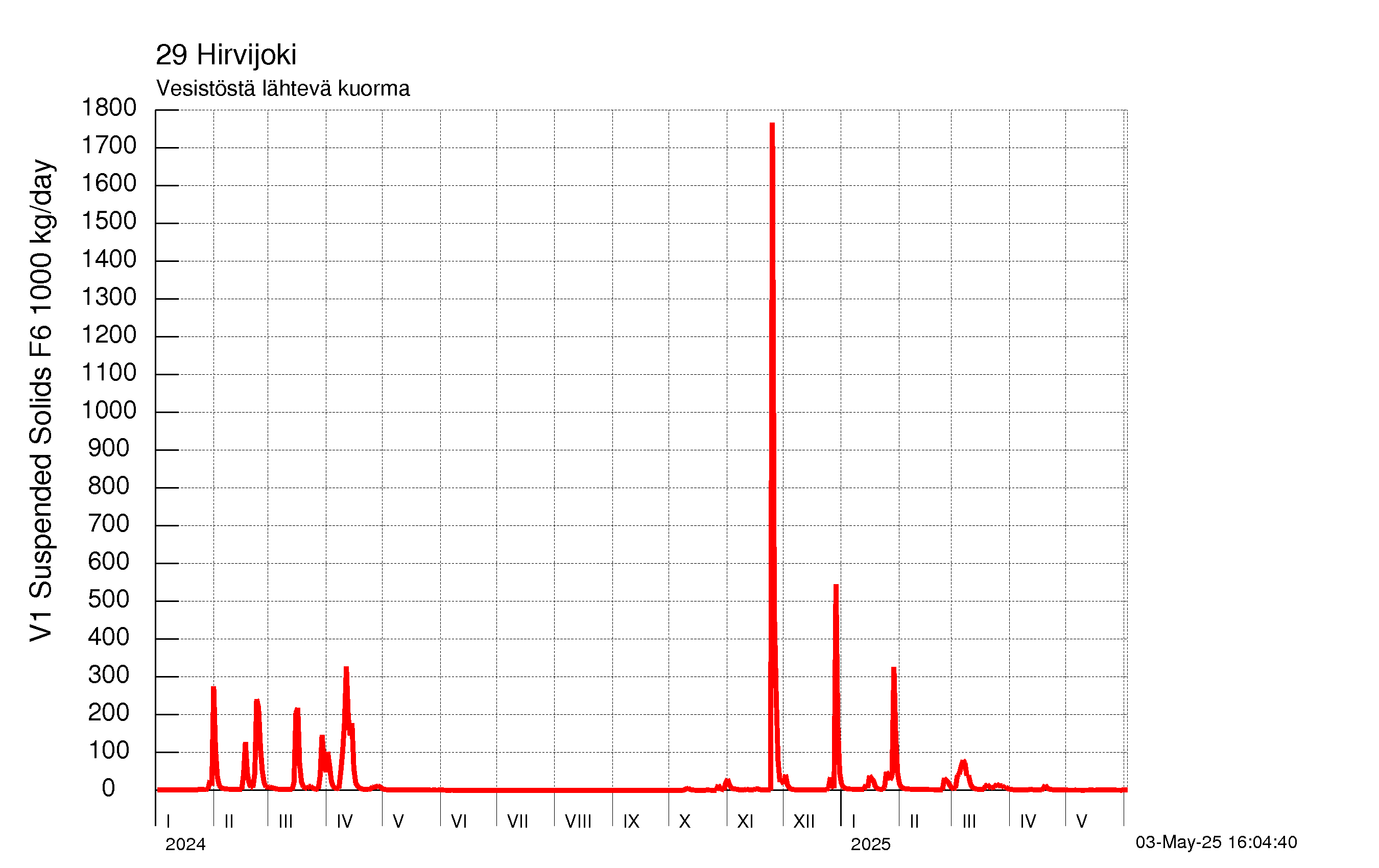The image size is (1379, 868).
Task: Select y-axis tick value "200"
Action: coord(109,713)
